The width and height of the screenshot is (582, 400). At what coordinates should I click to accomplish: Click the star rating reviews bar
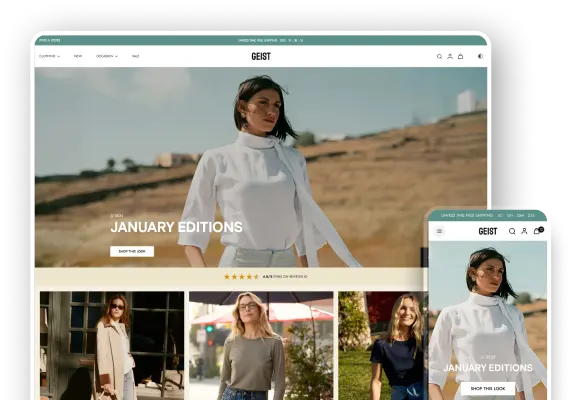click(265, 276)
